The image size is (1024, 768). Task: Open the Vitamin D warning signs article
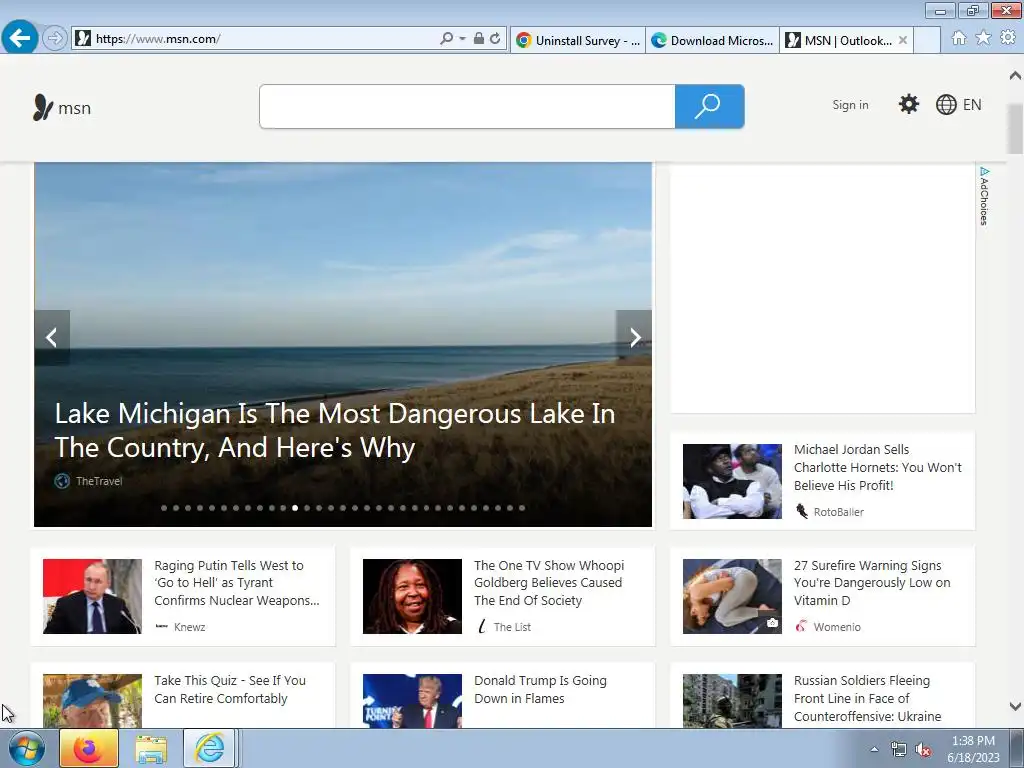[872, 583]
